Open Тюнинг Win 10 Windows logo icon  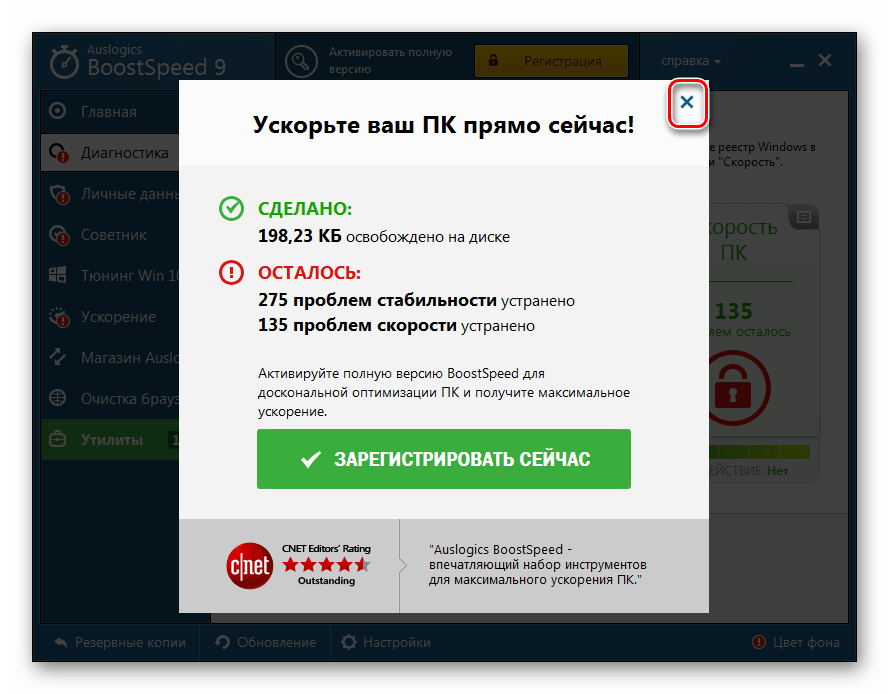click(x=58, y=276)
